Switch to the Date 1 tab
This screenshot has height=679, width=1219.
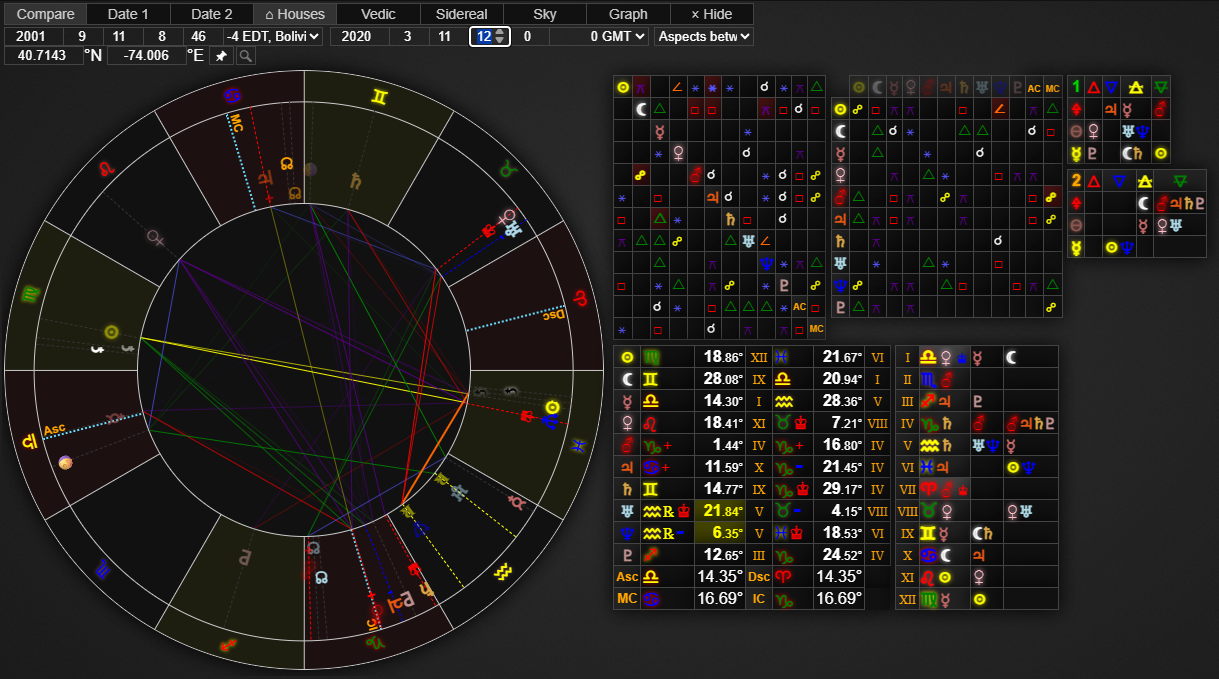click(x=128, y=14)
